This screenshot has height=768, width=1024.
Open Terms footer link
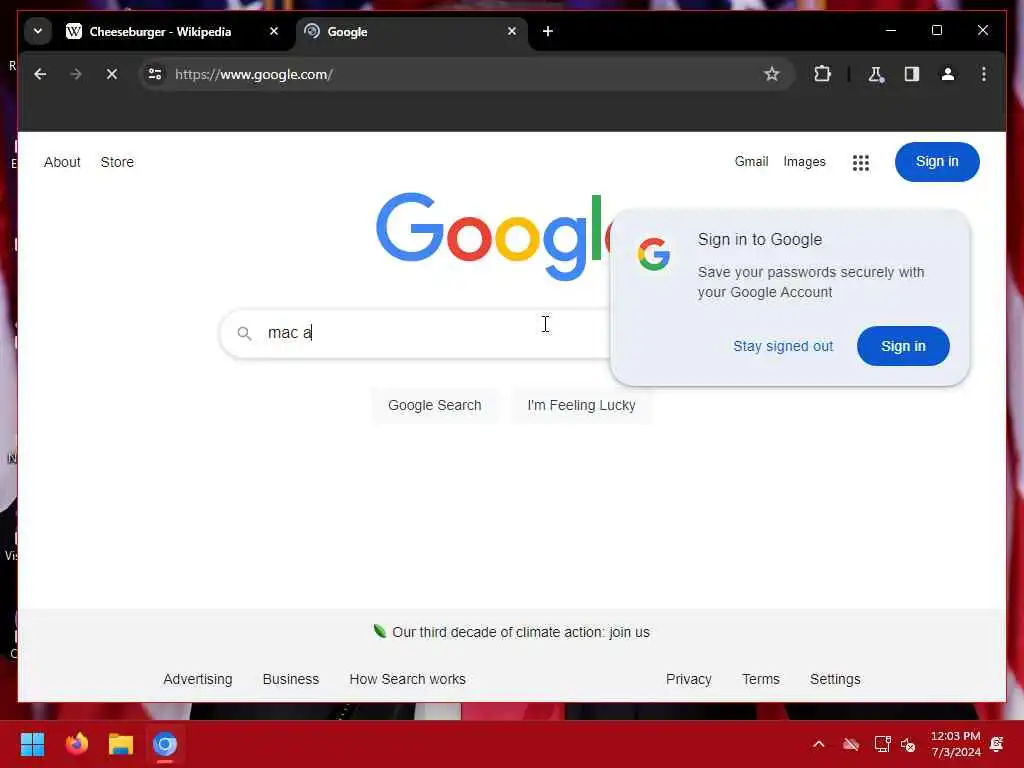(x=761, y=679)
